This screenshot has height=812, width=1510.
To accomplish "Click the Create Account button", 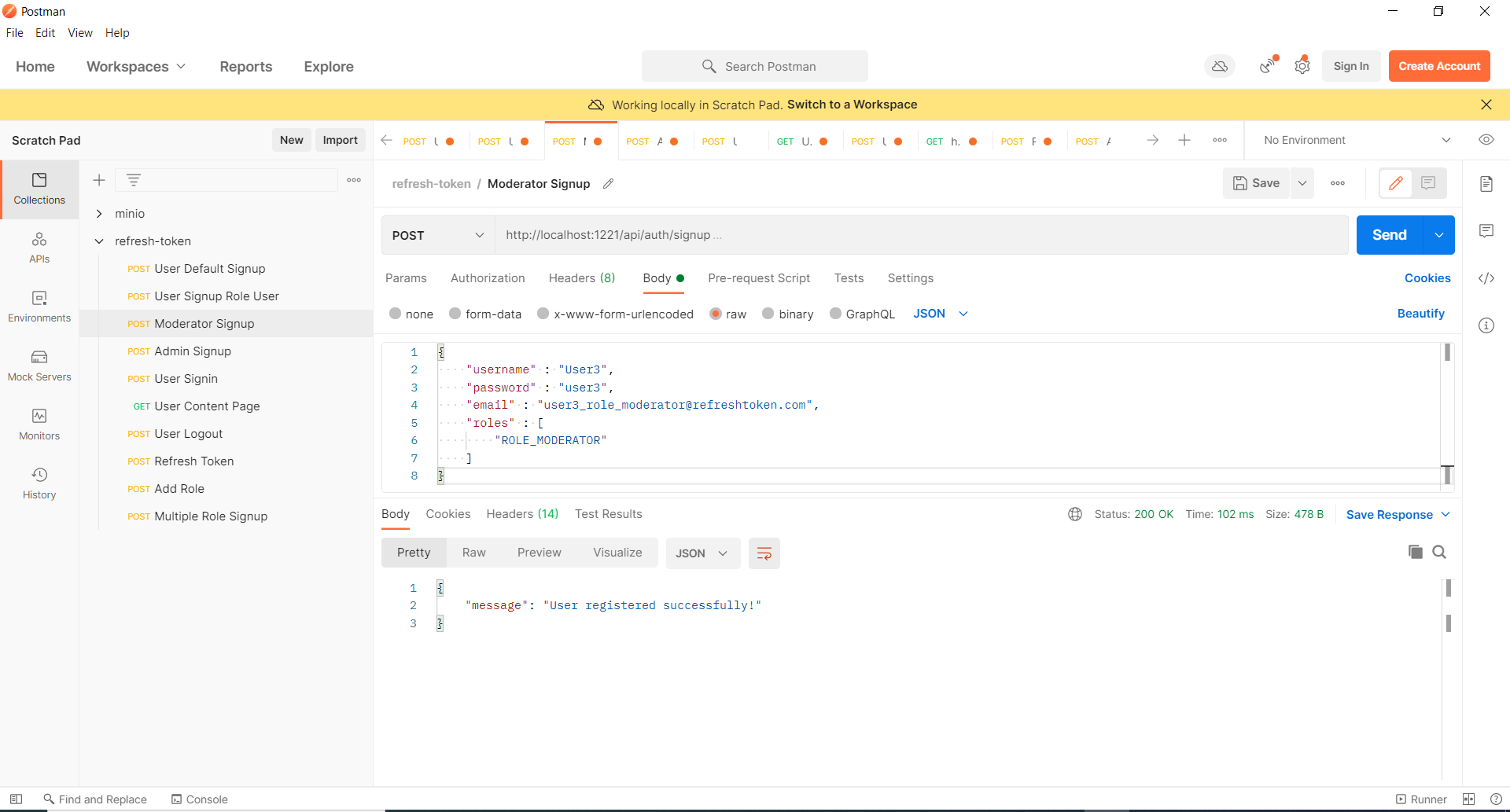I will coord(1439,67).
